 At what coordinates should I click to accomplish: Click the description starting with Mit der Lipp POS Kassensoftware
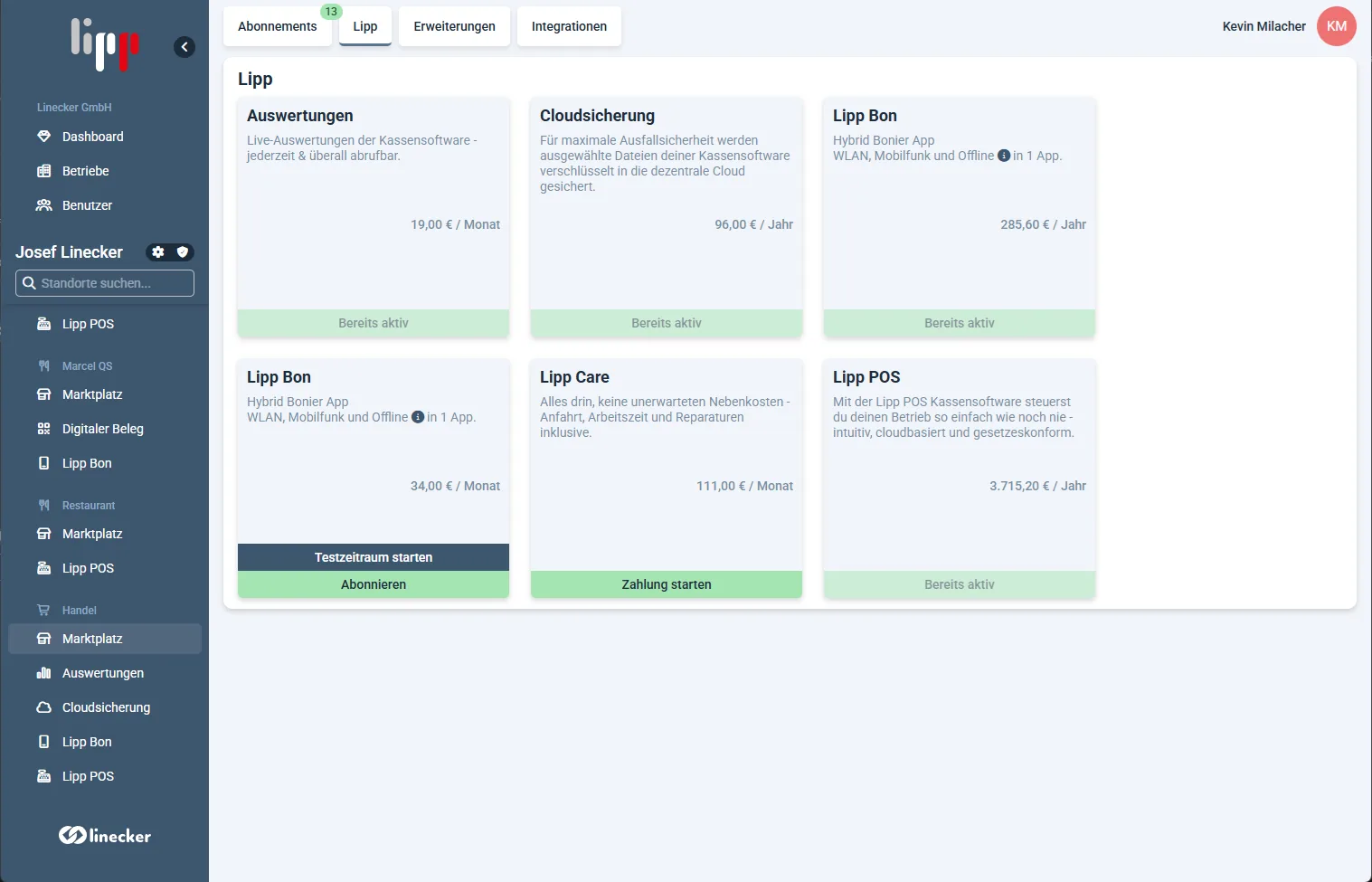point(954,417)
